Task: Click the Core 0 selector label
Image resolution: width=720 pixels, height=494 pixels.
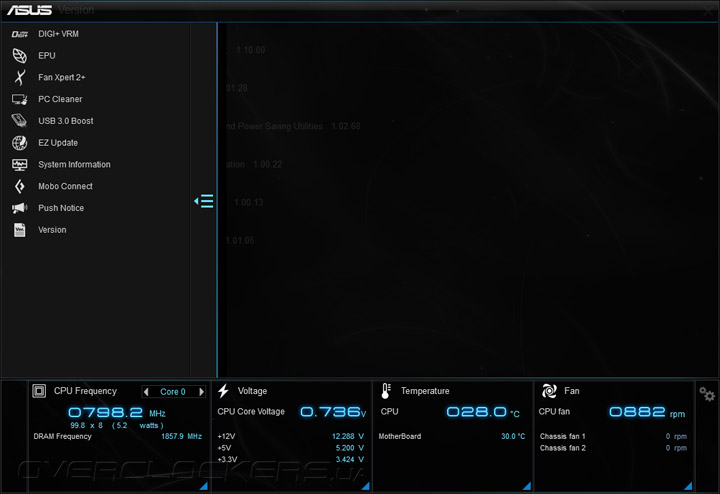Action: click(x=173, y=392)
